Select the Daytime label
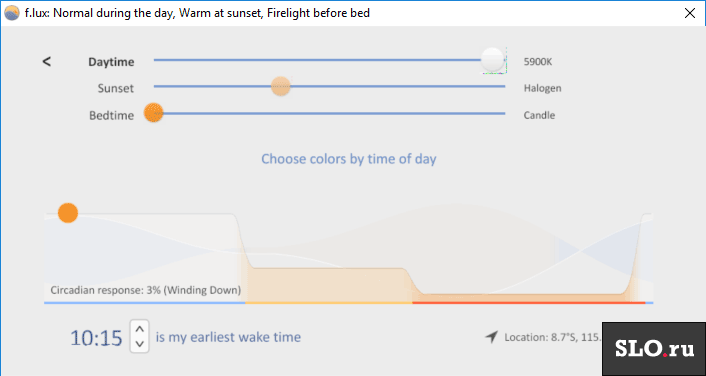The height and width of the screenshot is (376, 706). click(111, 62)
